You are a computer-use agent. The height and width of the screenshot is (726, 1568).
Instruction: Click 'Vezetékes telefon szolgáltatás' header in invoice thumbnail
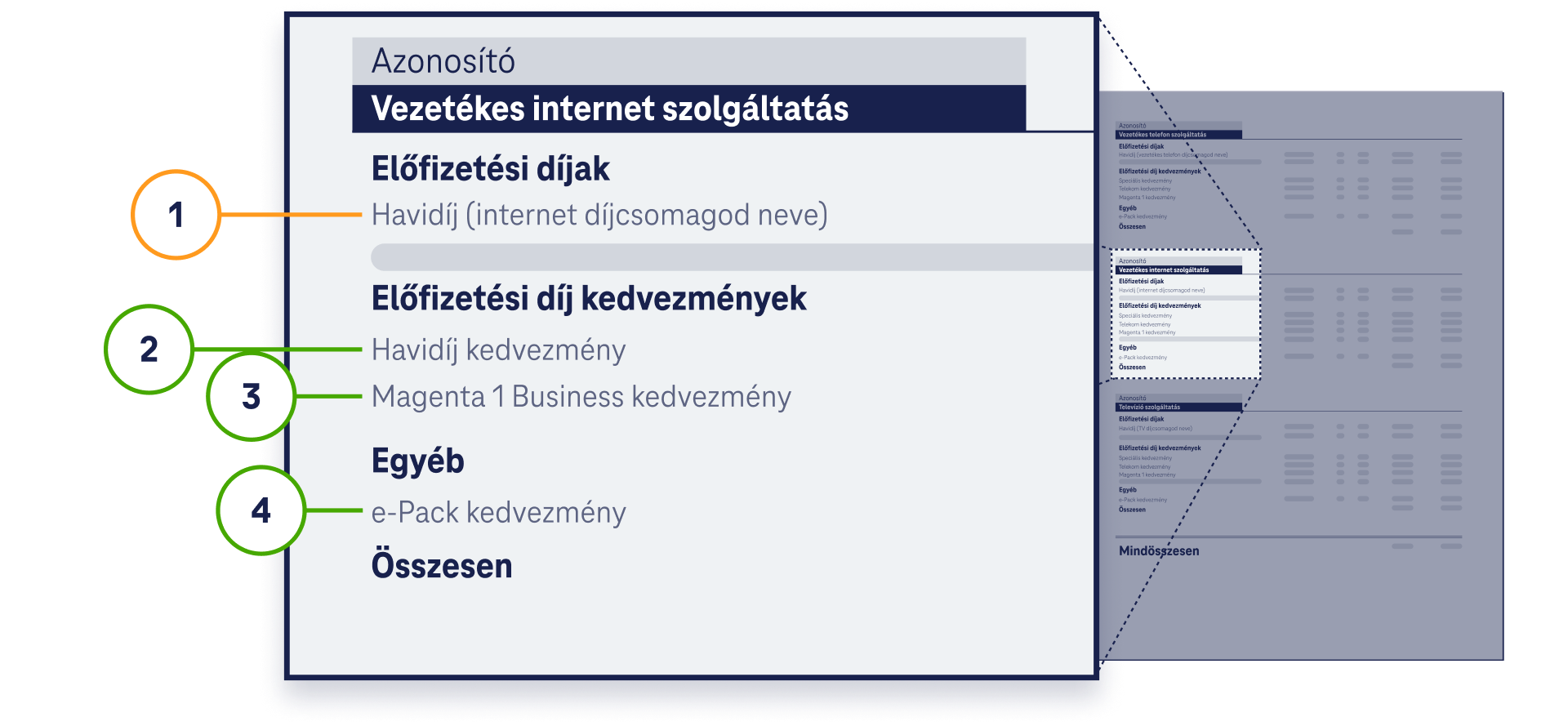tap(1162, 135)
